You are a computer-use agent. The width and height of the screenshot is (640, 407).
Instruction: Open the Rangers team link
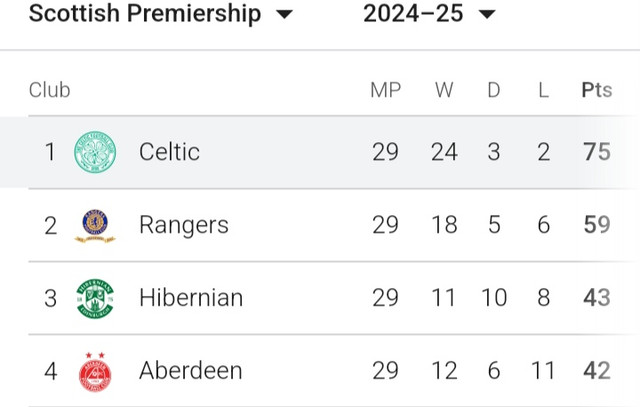coord(184,225)
